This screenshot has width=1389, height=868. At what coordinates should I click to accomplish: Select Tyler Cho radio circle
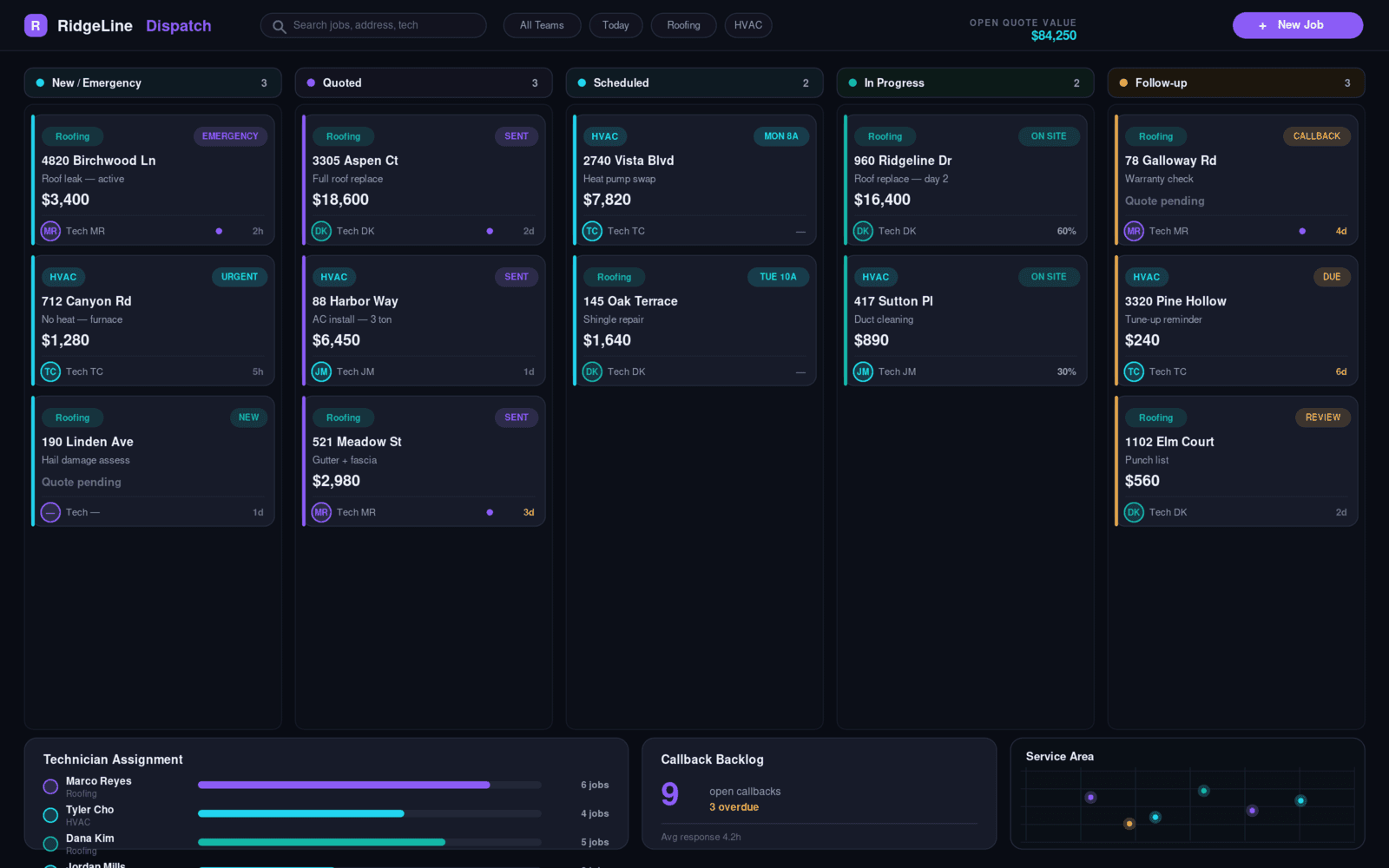click(50, 815)
